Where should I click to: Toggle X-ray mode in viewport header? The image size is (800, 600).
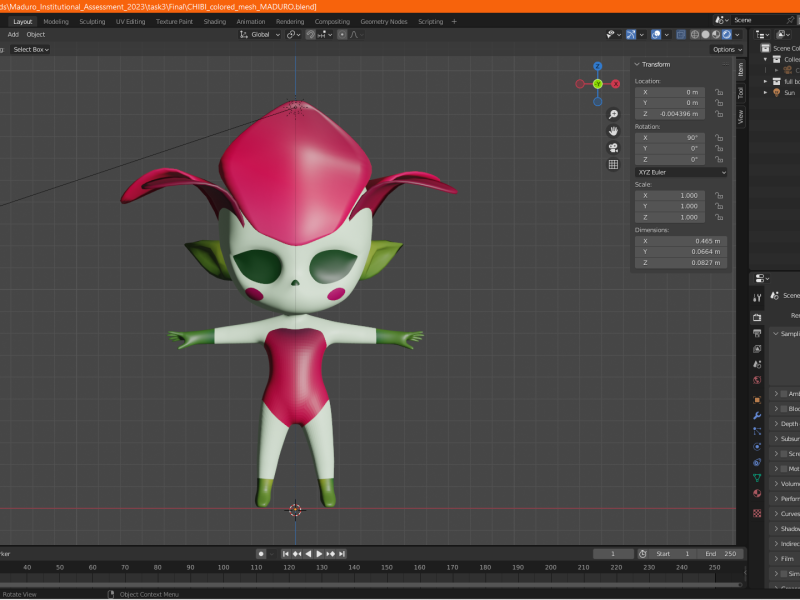[x=680, y=34]
